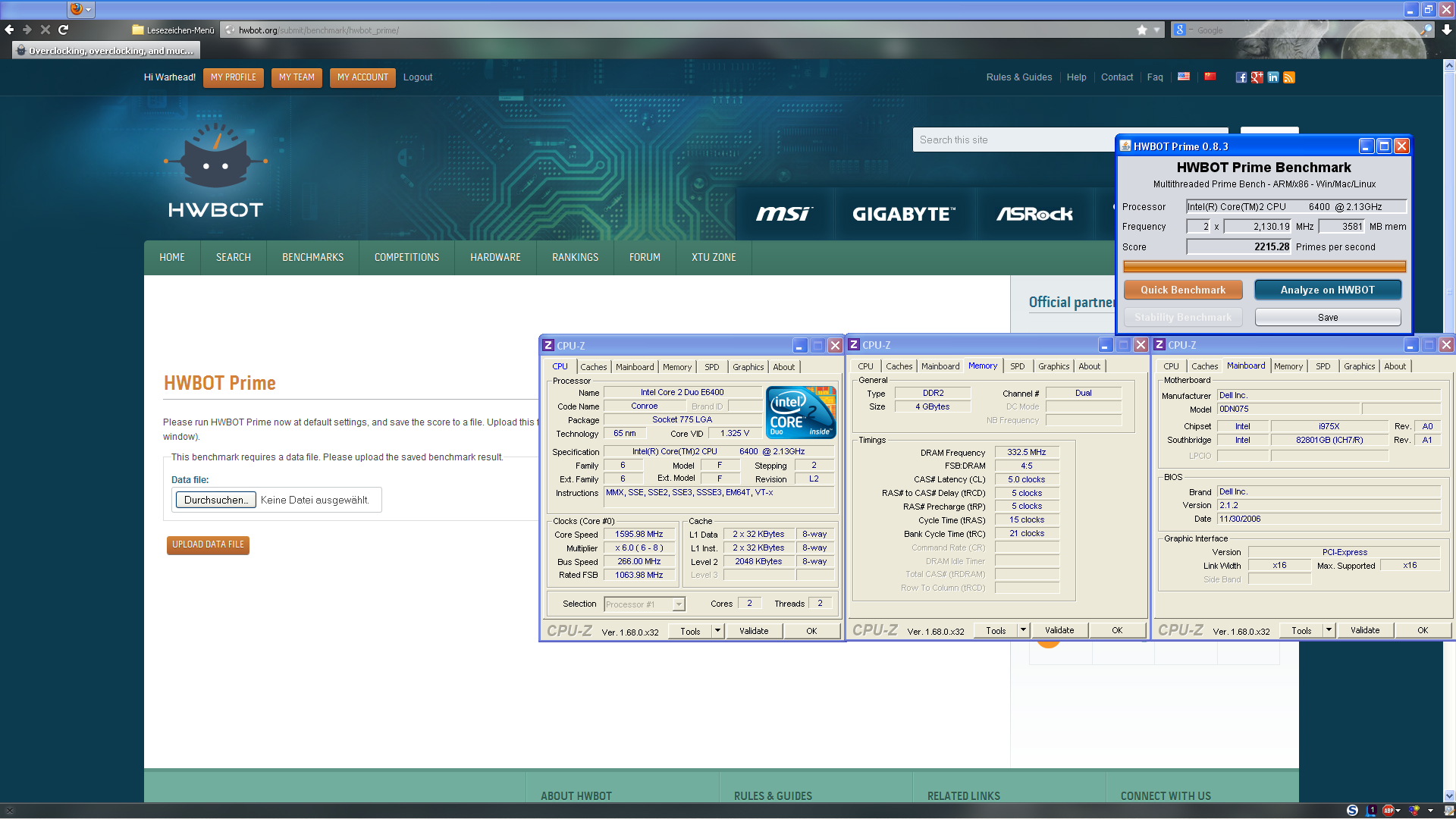Open the colored balls addon dropdown arrow
The height and width of the screenshot is (819, 1456).
click(x=1430, y=811)
